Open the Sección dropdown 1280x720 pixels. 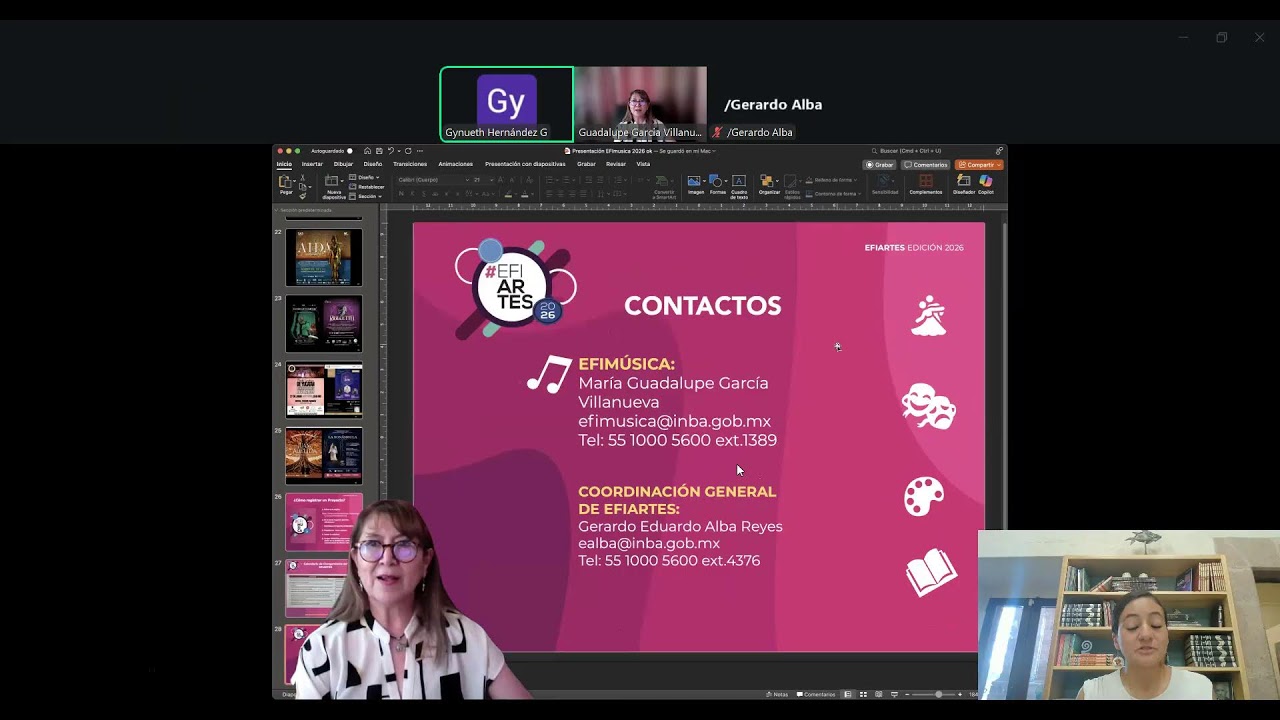[365, 196]
